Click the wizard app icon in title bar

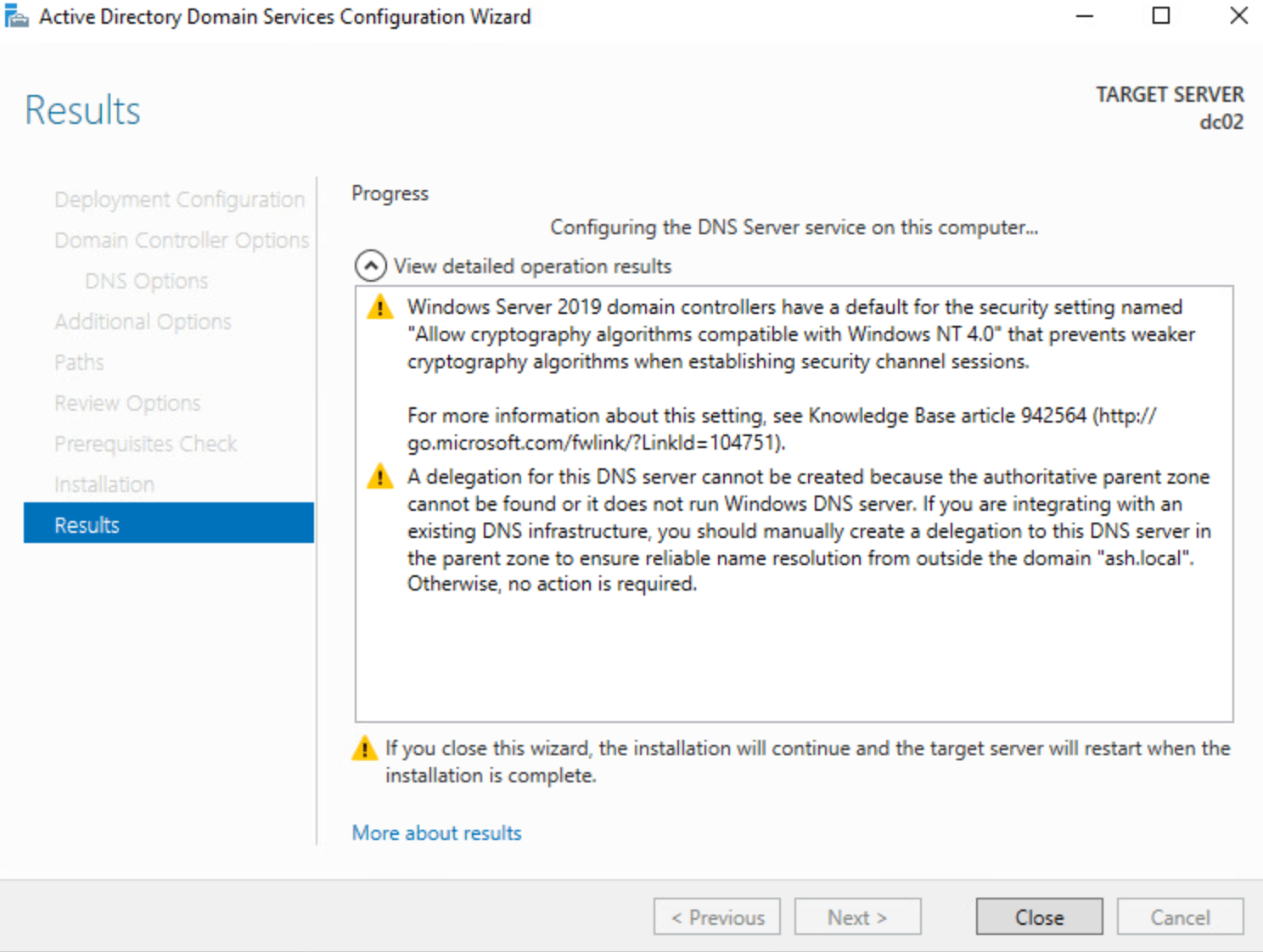(17, 16)
